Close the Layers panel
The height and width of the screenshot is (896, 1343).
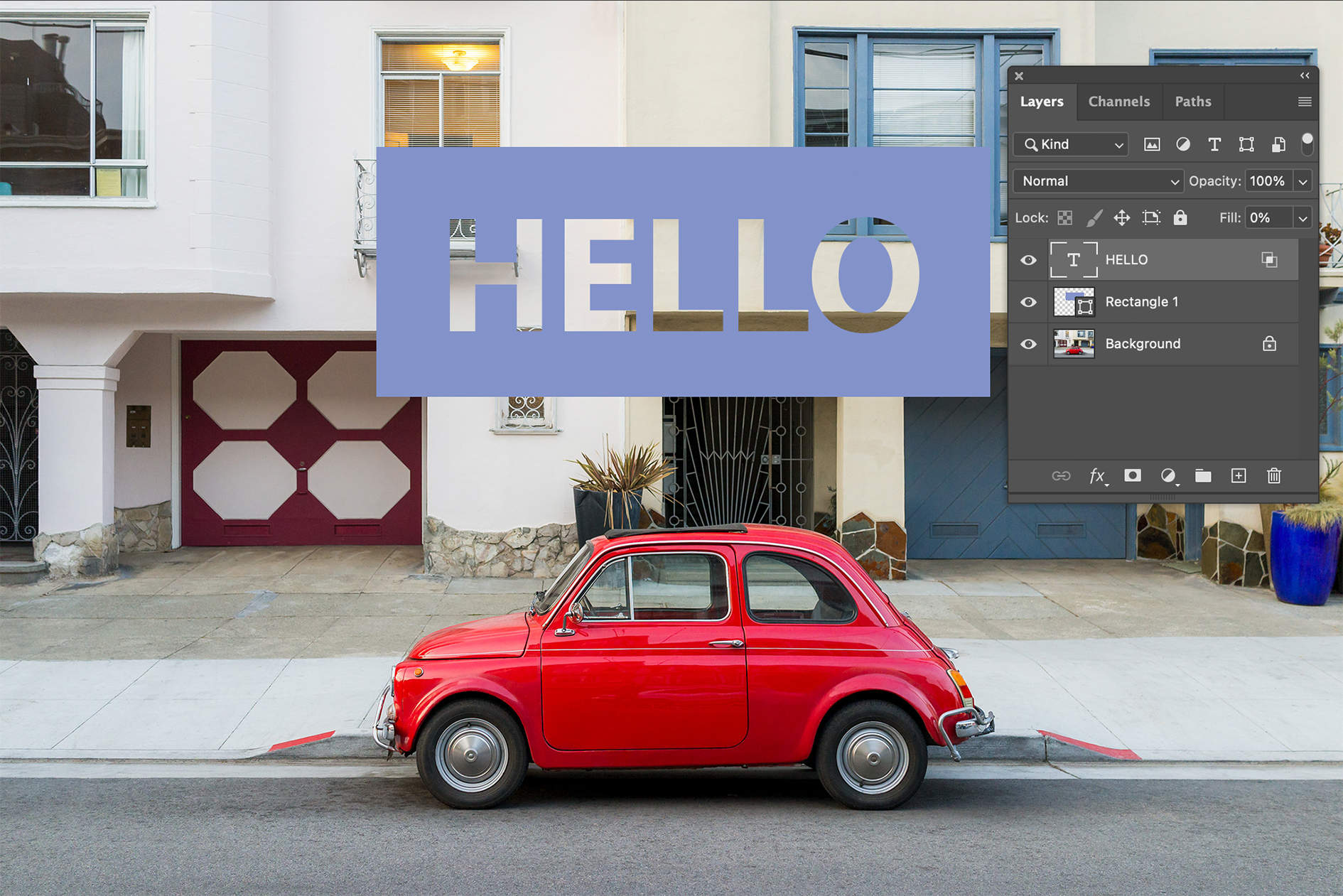1019,76
